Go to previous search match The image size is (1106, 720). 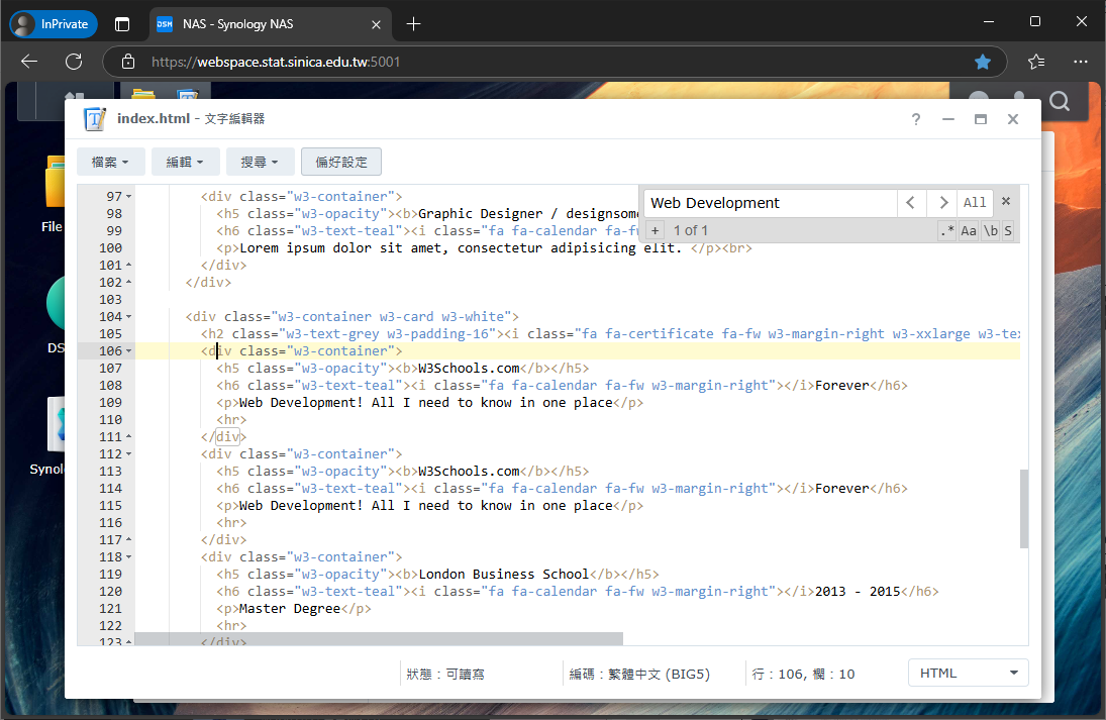point(911,203)
